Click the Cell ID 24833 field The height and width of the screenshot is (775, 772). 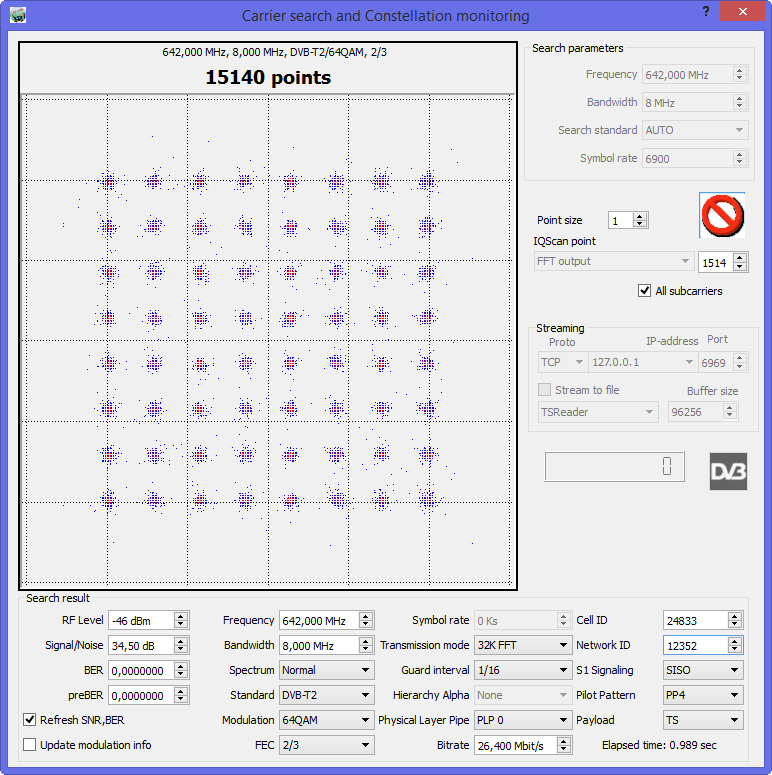(x=695, y=620)
